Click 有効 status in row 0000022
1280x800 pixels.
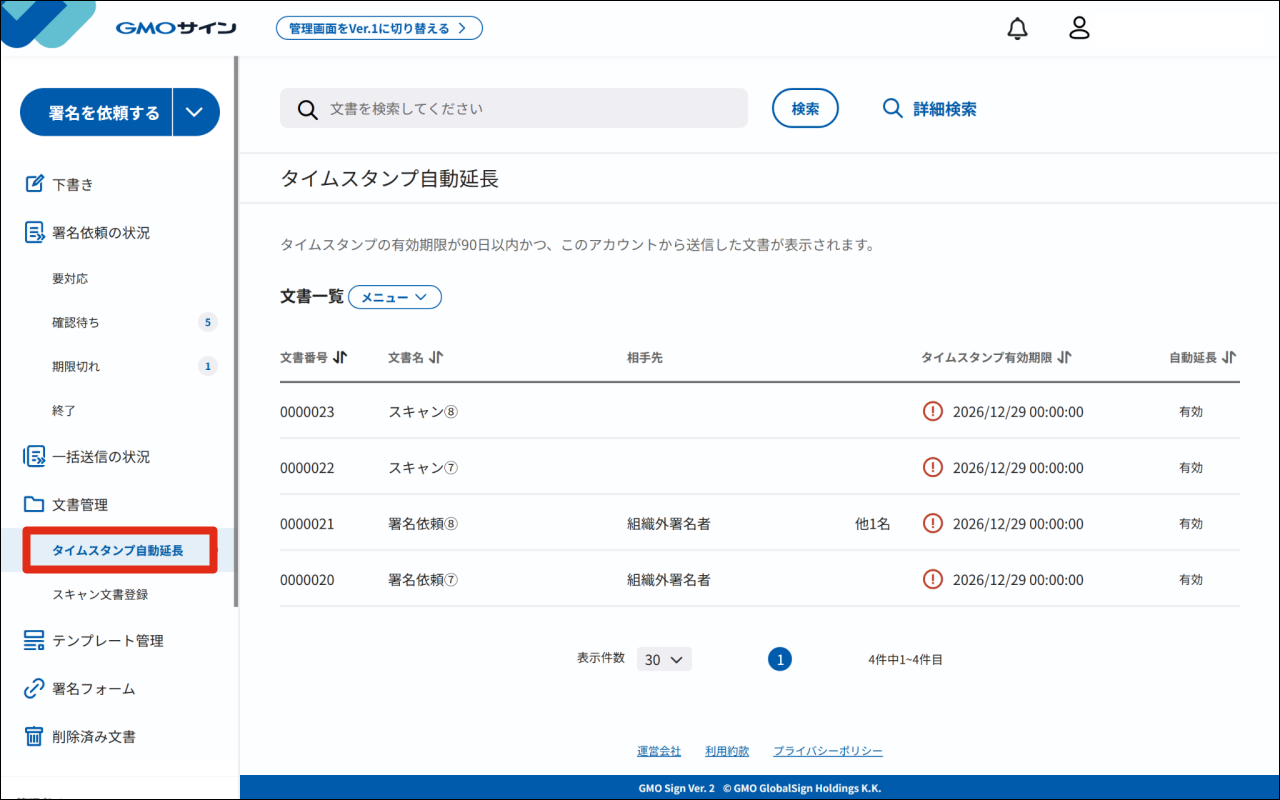pos(1191,467)
